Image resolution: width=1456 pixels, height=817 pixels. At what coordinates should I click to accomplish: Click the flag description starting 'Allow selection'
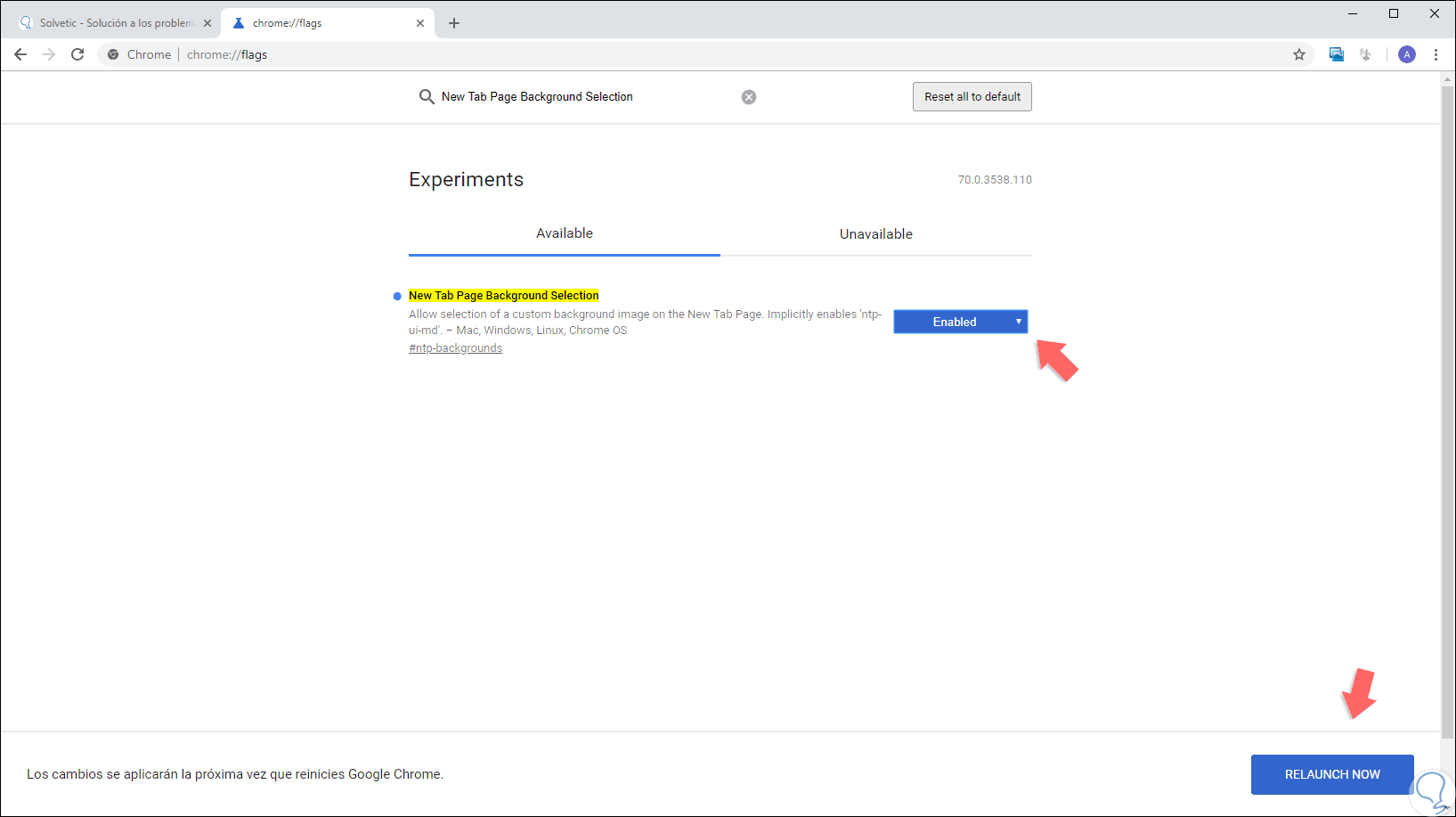pos(645,322)
